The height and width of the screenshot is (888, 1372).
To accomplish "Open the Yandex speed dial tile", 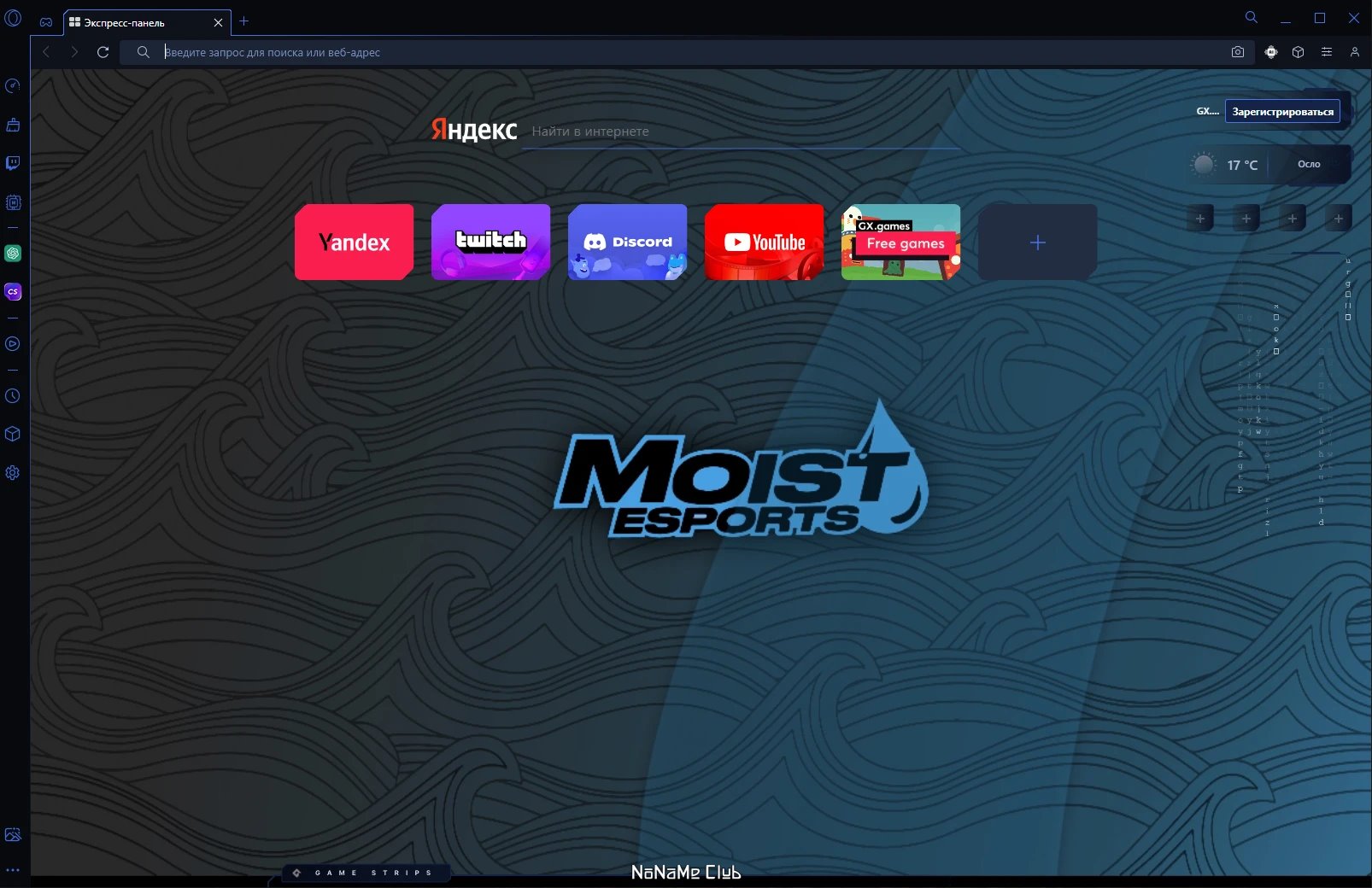I will tap(354, 242).
